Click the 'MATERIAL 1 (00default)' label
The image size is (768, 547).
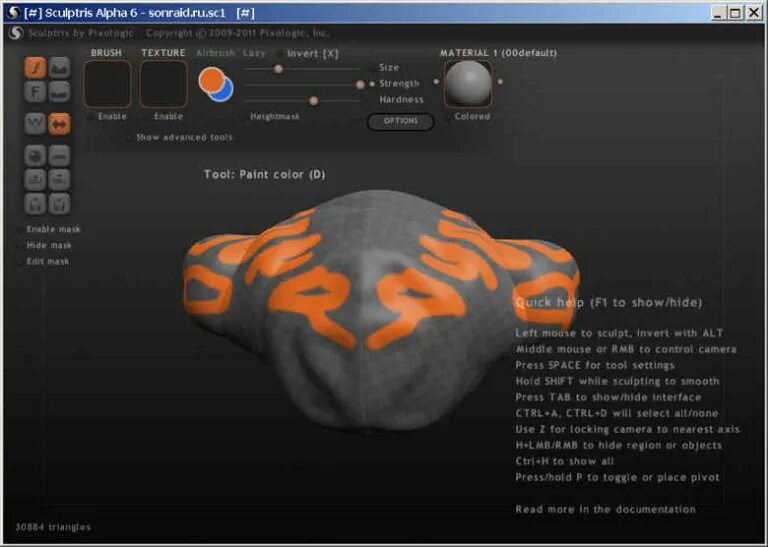[498, 53]
